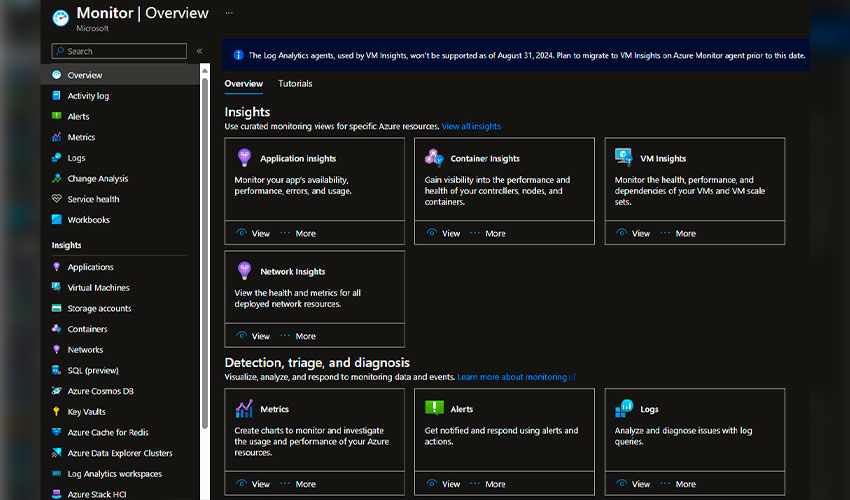Screen dimensions: 850x500
Task: Click View on Alerts card
Action: 443,484
